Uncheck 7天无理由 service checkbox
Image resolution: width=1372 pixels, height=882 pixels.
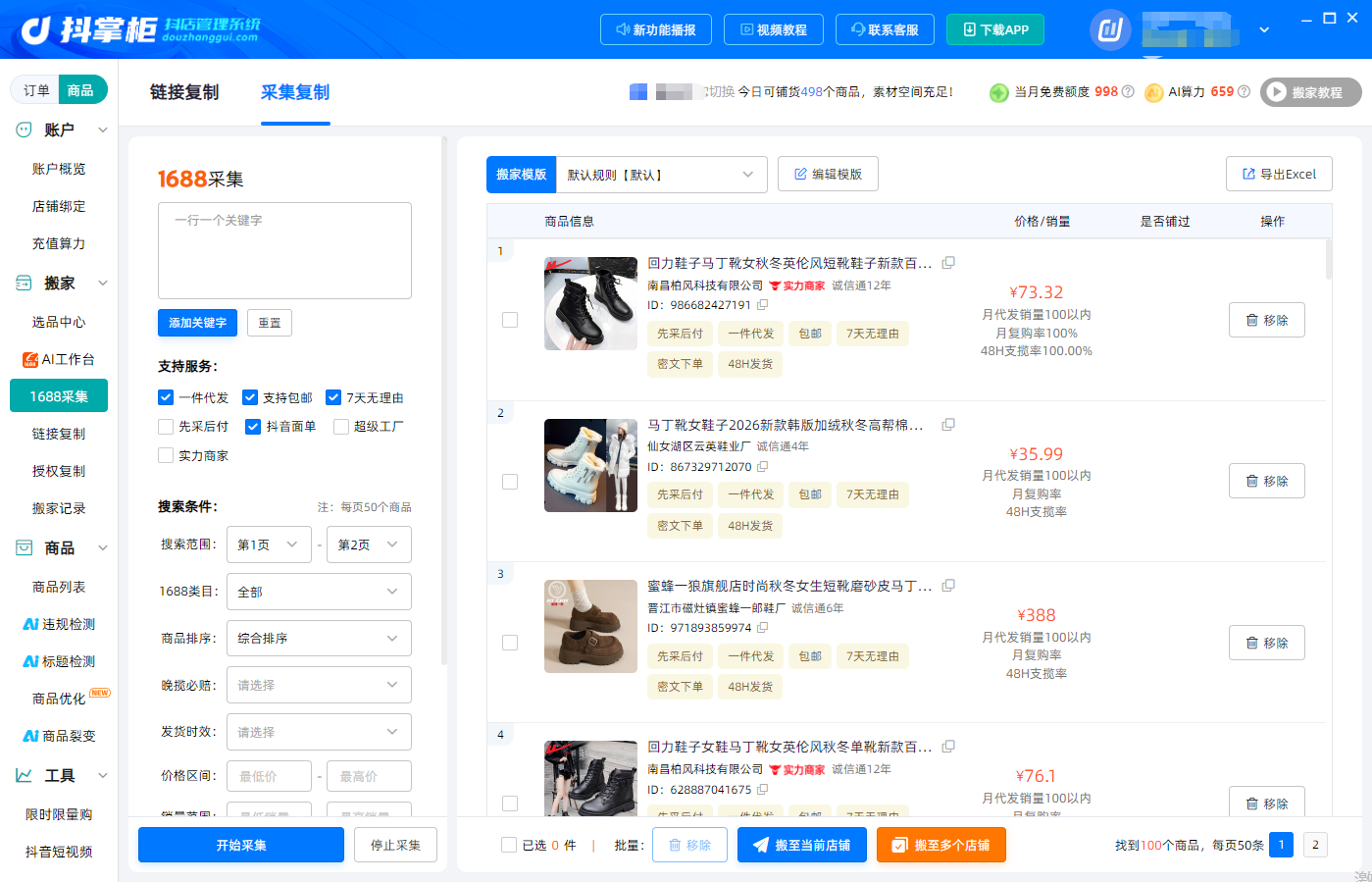click(x=333, y=397)
